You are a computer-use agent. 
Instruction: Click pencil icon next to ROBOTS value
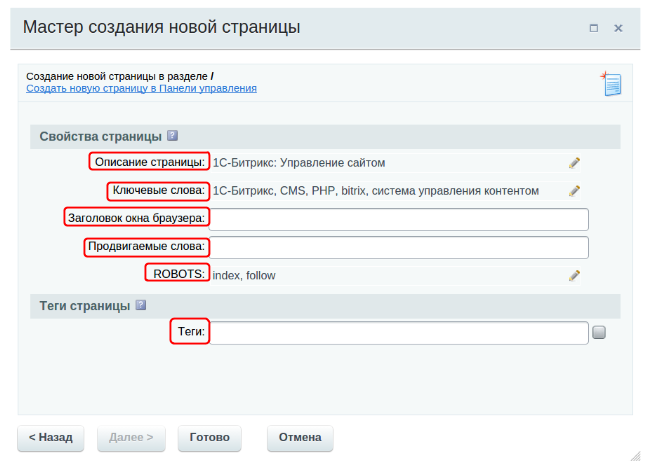click(x=574, y=276)
